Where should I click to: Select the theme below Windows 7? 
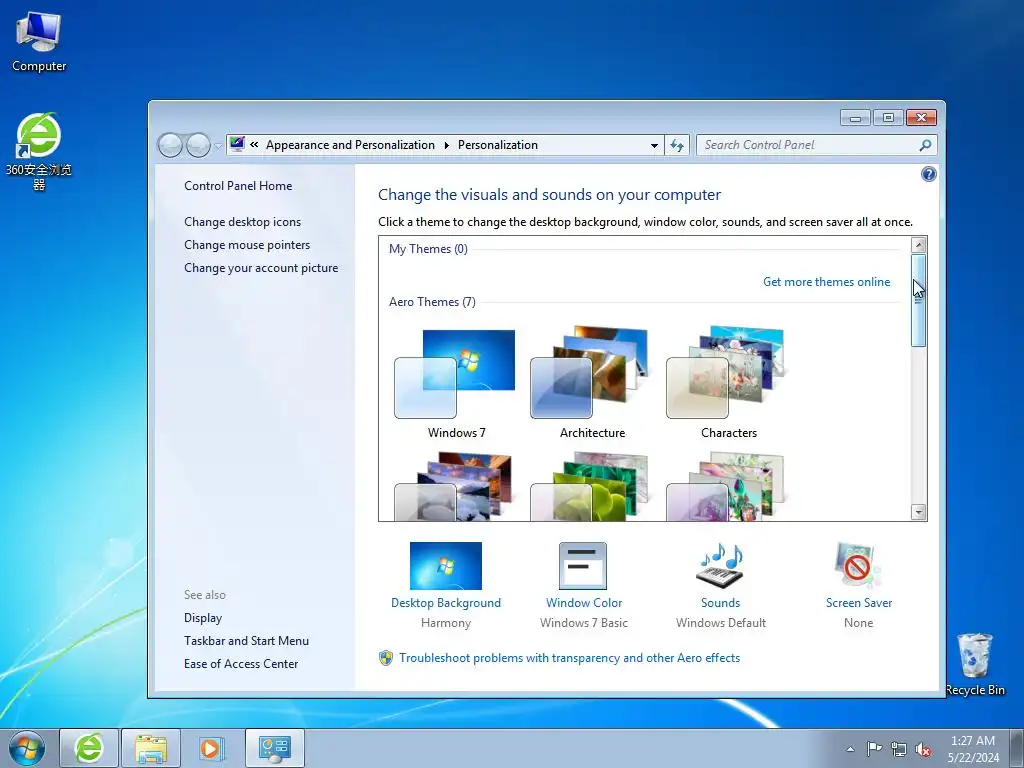(456, 486)
